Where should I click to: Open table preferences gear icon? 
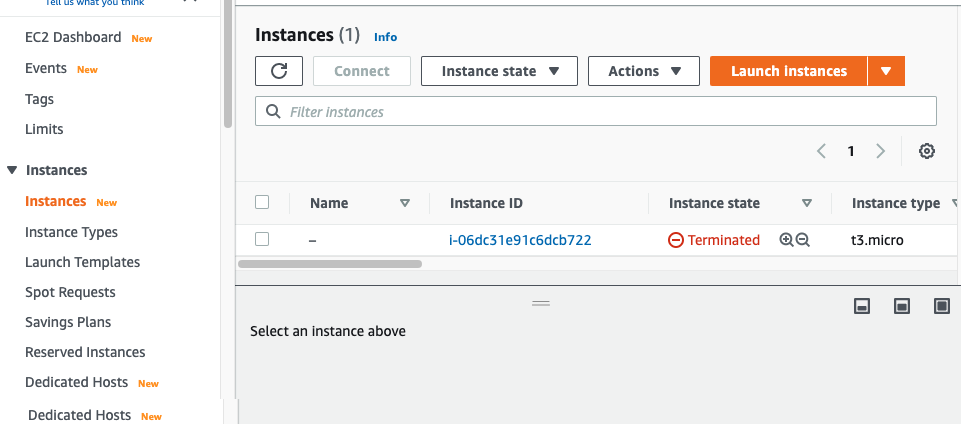click(x=927, y=151)
